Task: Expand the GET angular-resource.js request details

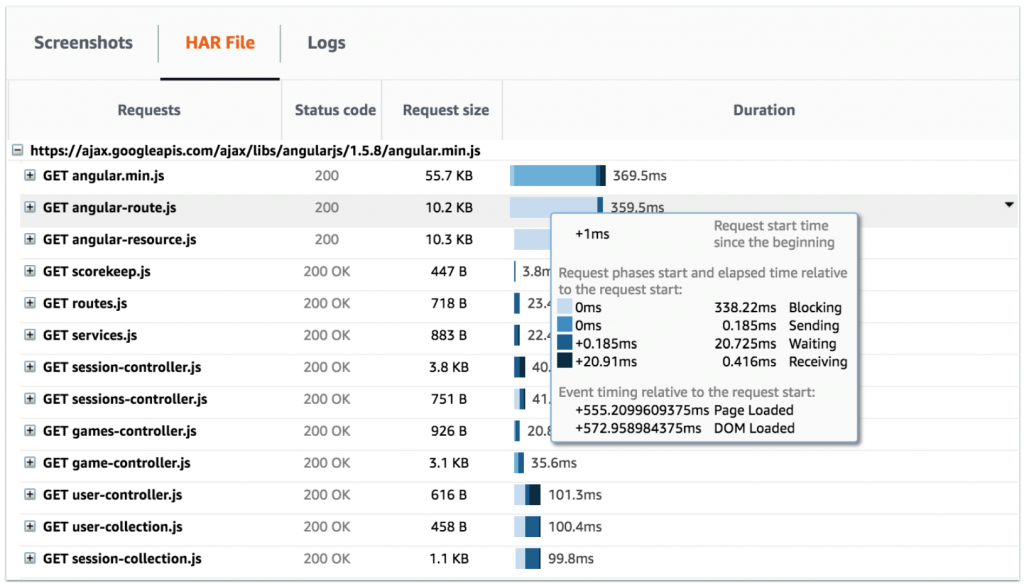Action: [x=28, y=240]
